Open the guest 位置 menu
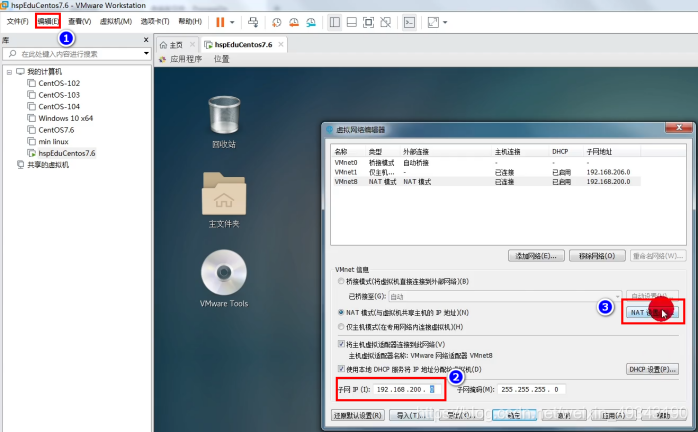 coord(221,59)
